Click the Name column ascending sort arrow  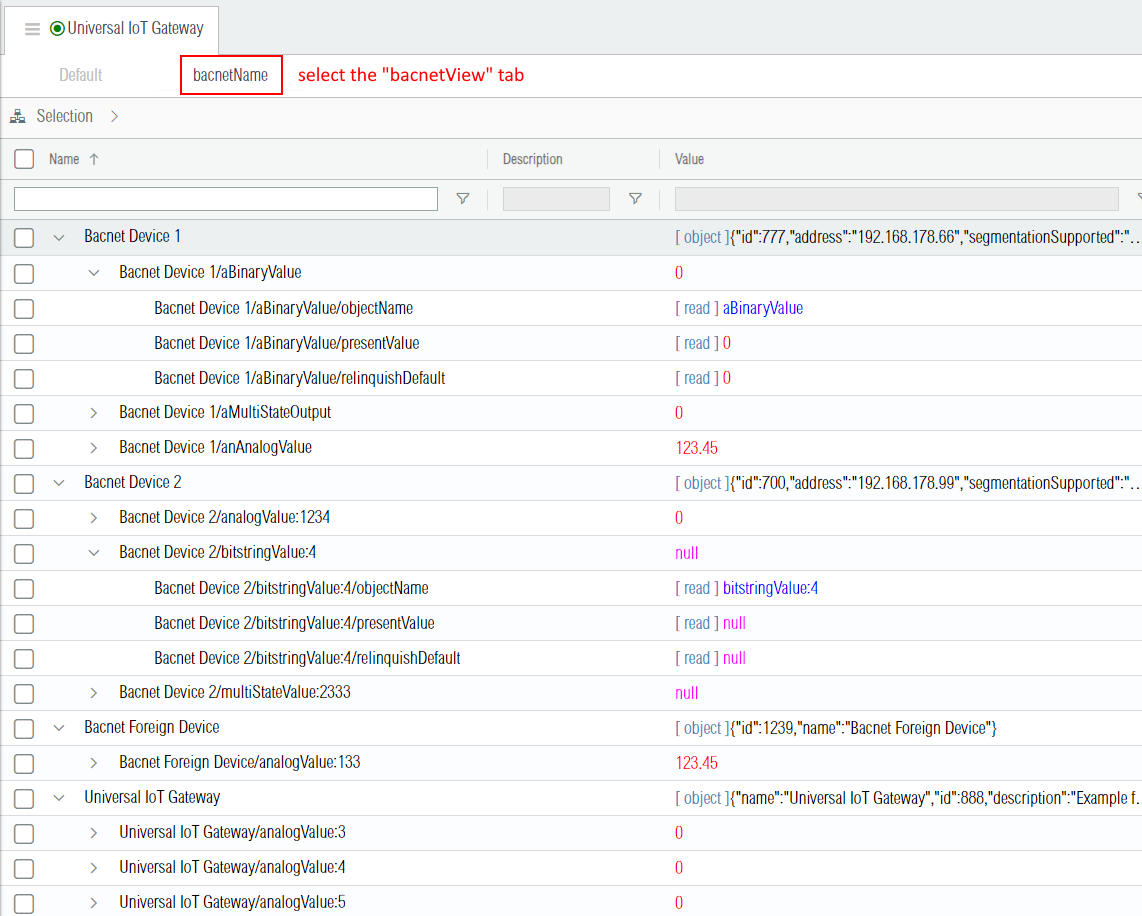point(94,159)
